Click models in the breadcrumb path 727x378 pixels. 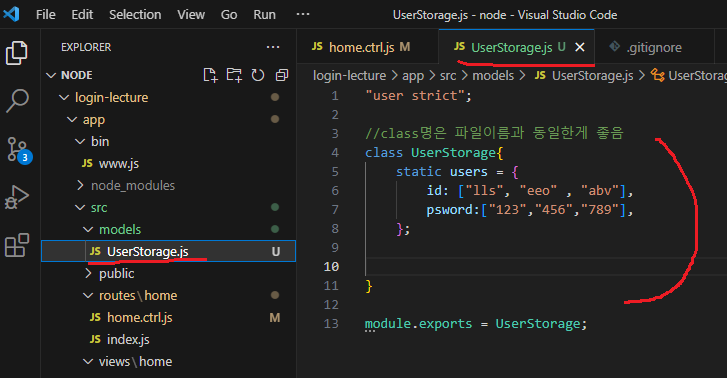tap(493, 76)
